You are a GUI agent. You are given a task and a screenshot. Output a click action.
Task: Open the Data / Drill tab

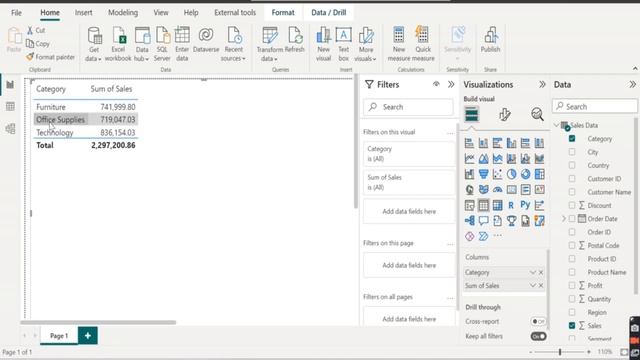[x=329, y=13]
